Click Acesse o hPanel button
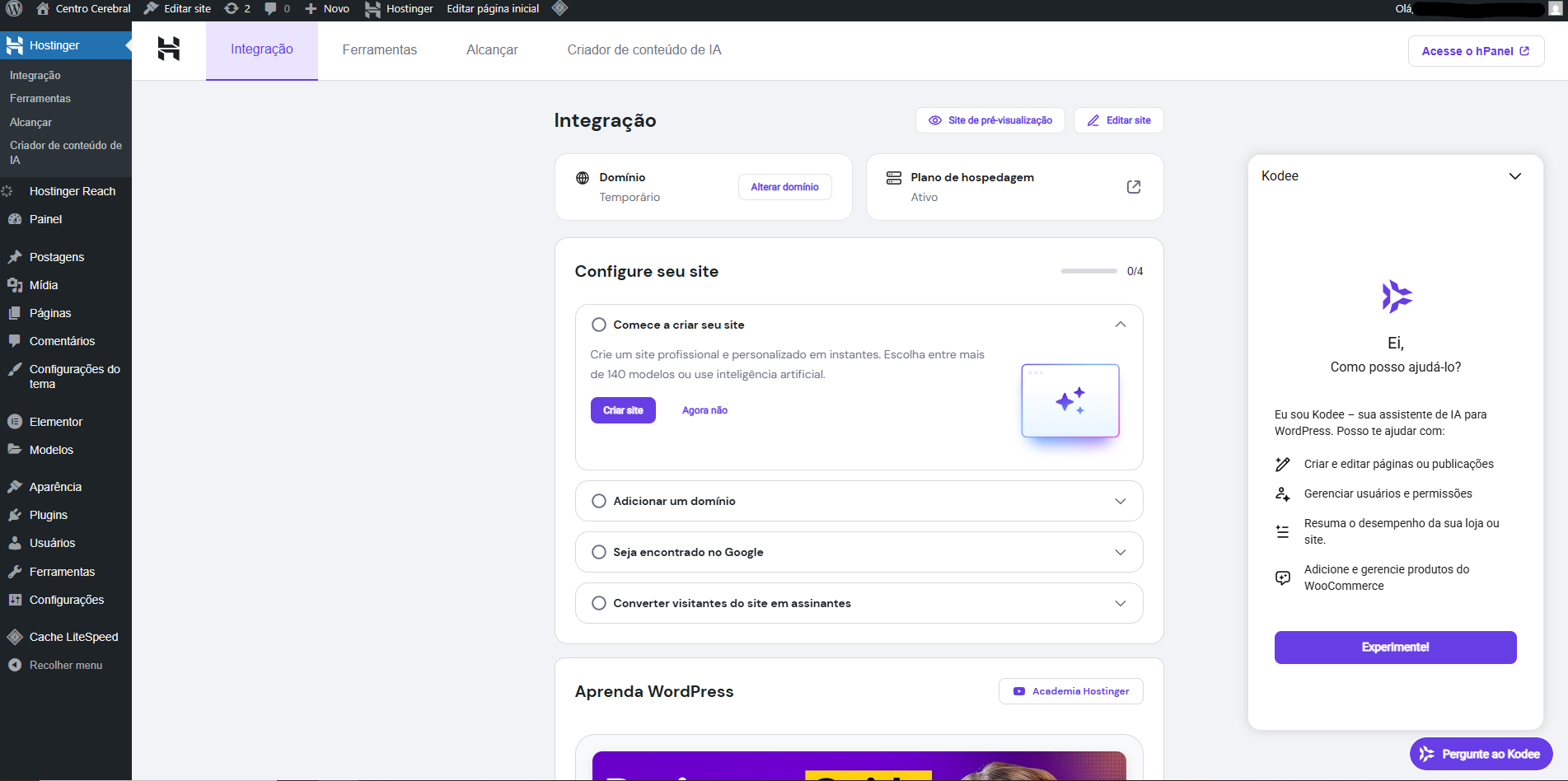 click(x=1476, y=51)
